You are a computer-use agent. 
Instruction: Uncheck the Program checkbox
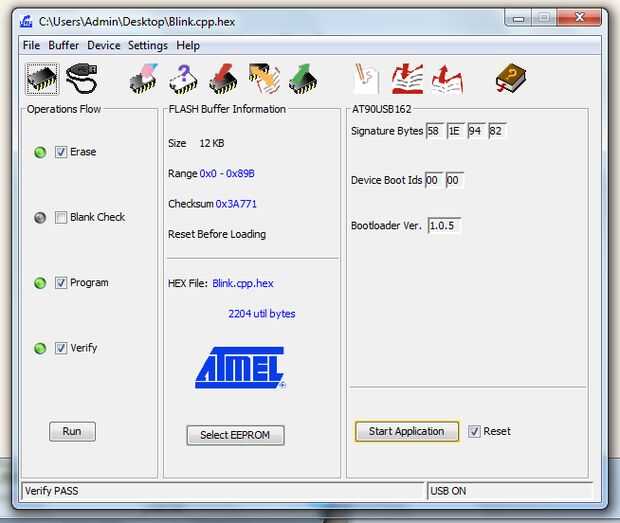click(61, 283)
